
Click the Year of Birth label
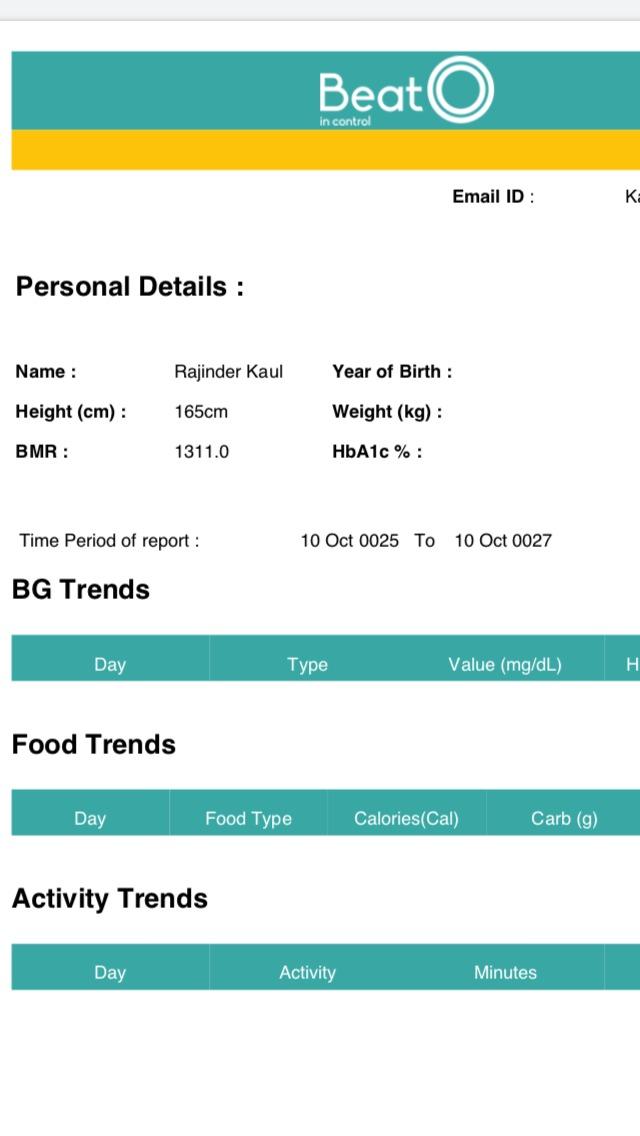(x=392, y=372)
